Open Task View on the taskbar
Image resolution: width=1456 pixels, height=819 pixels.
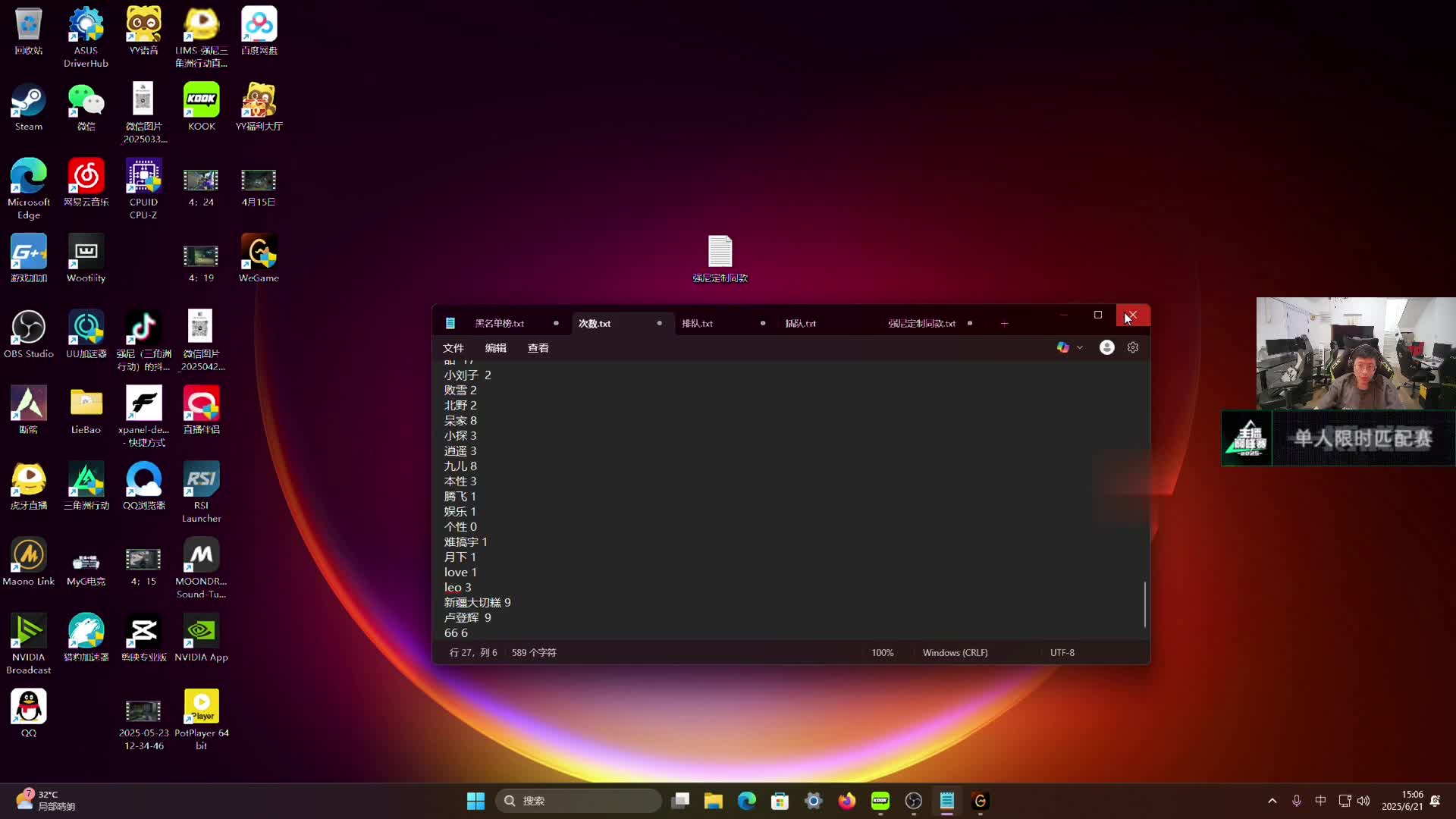pyautogui.click(x=680, y=801)
